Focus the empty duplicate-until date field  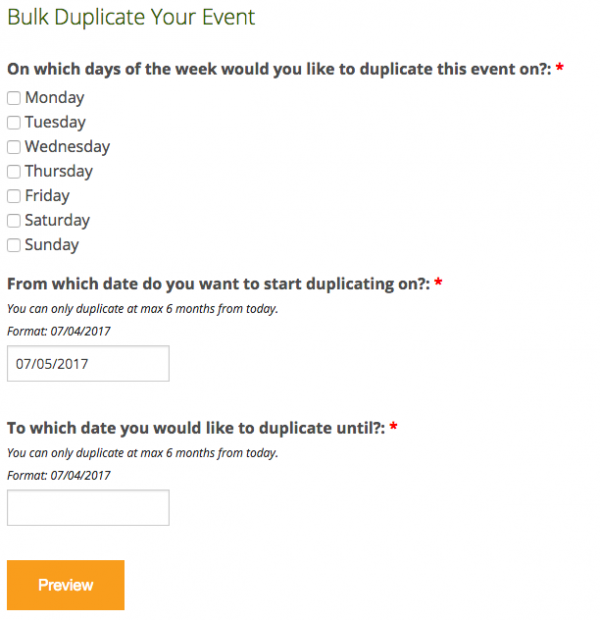88,508
